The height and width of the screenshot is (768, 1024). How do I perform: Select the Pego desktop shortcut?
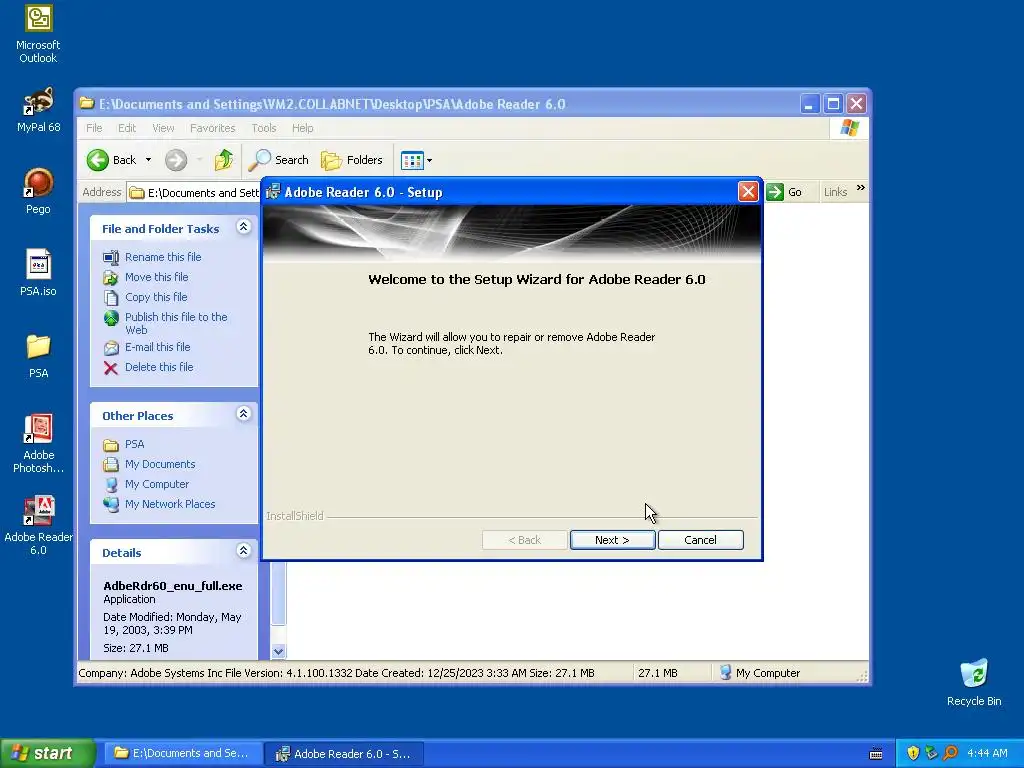pyautogui.click(x=38, y=191)
